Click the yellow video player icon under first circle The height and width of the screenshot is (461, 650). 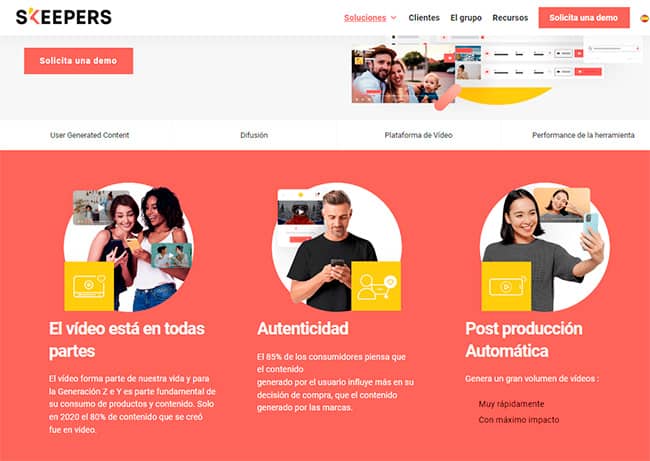[x=89, y=286]
